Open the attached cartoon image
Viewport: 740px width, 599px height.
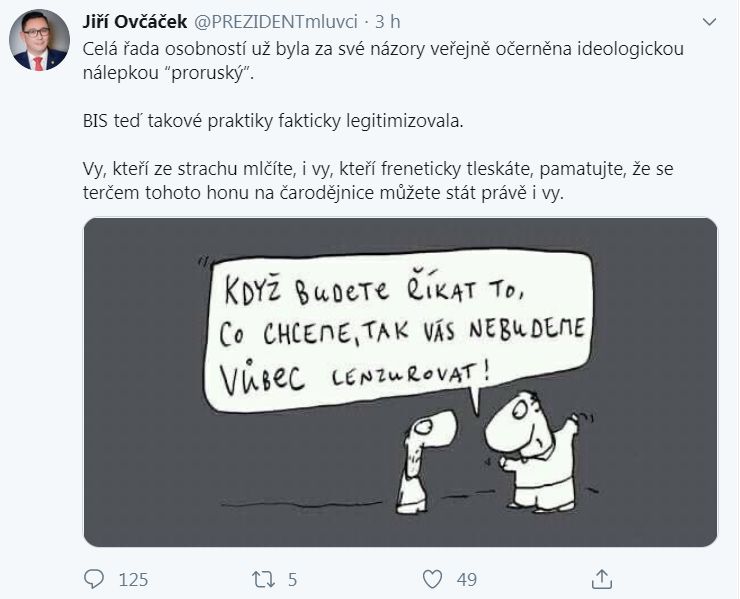[400, 382]
